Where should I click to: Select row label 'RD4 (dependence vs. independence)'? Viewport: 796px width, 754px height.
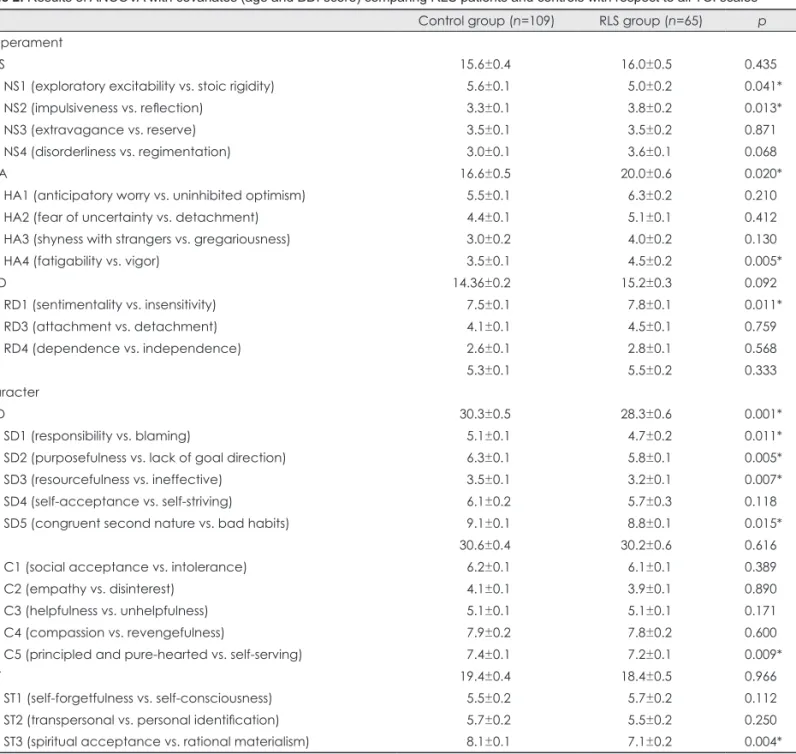(x=122, y=348)
